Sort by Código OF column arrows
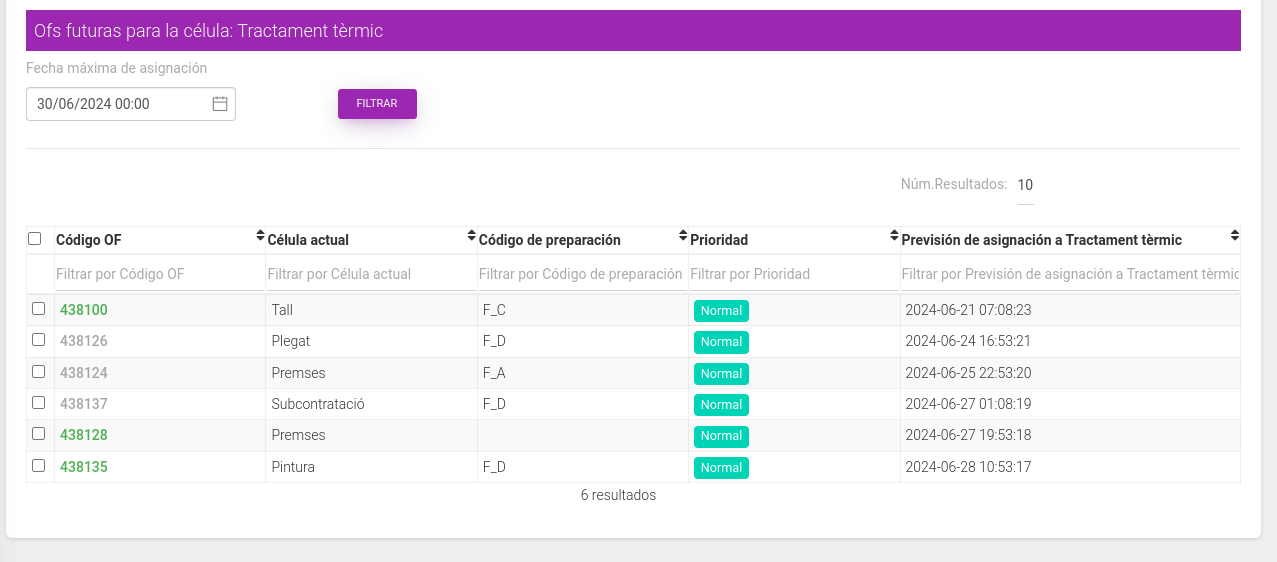Image resolution: width=1277 pixels, height=562 pixels. (x=260, y=236)
